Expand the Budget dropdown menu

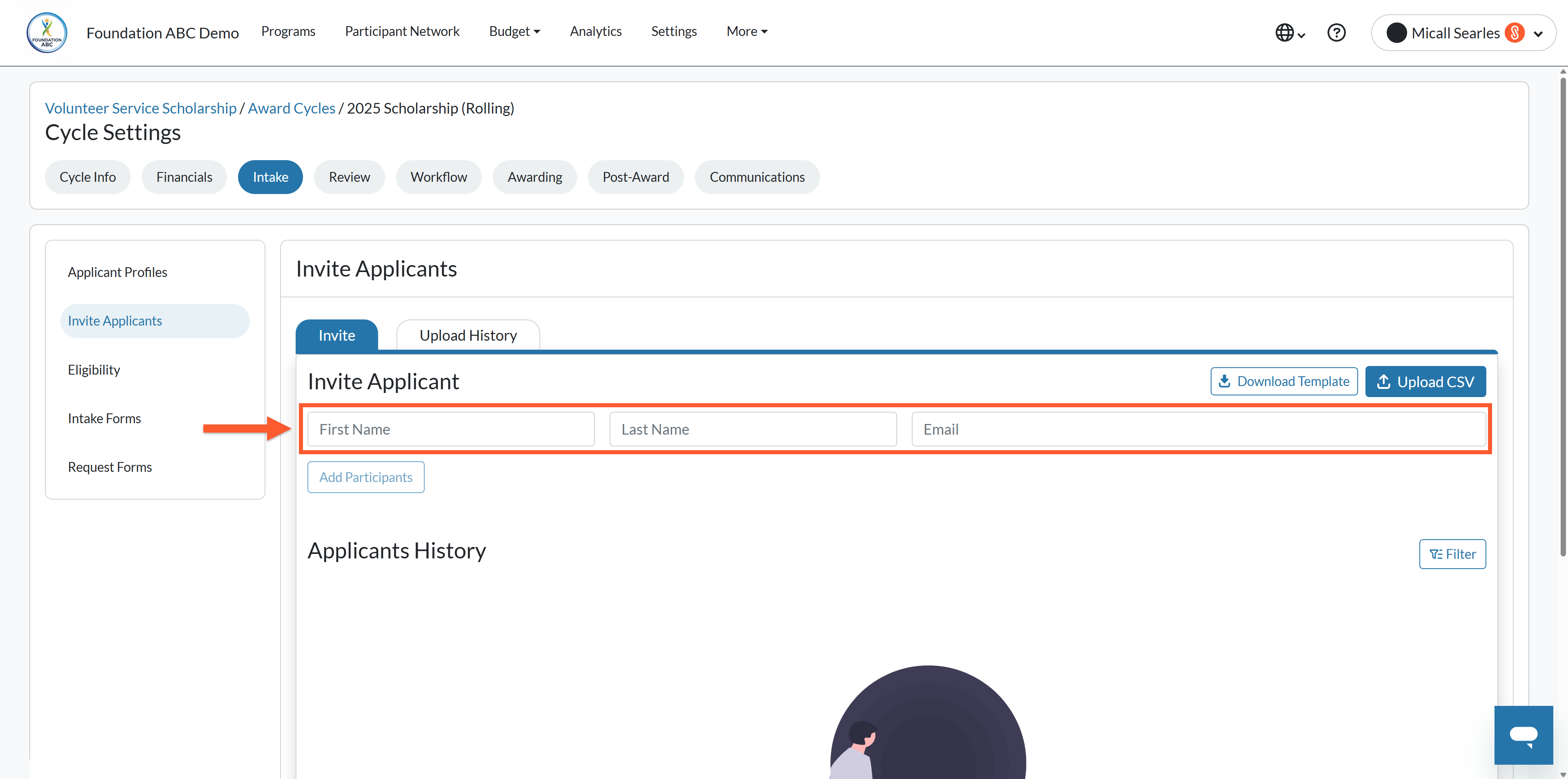pos(514,31)
